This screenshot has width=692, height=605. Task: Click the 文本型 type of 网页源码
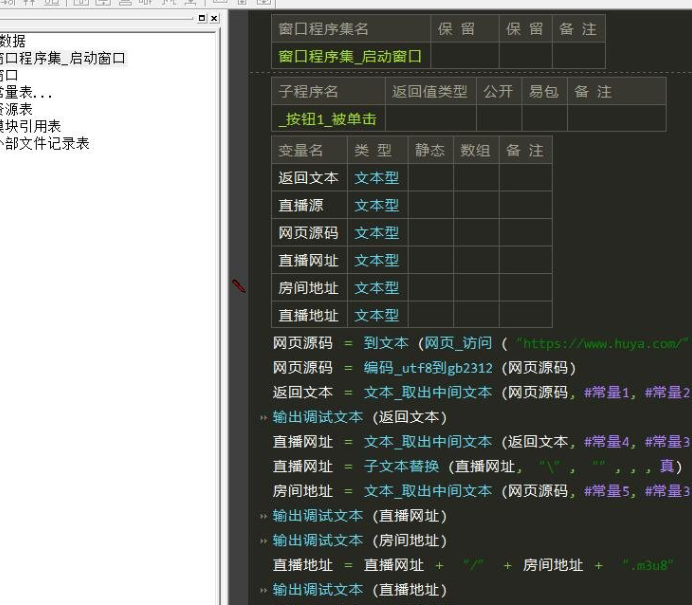376,233
